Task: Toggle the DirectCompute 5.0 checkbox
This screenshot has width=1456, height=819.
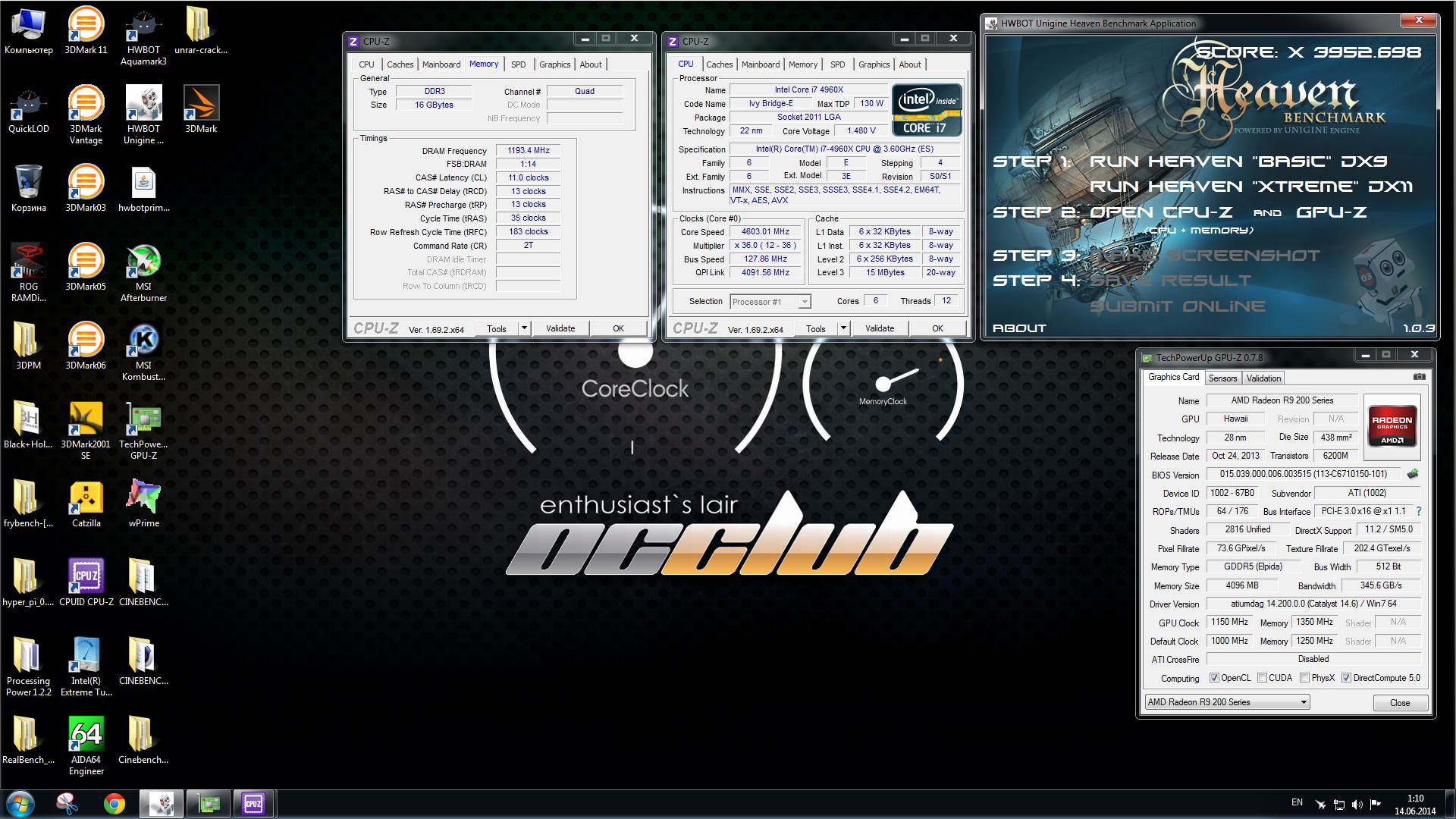Action: (1347, 678)
